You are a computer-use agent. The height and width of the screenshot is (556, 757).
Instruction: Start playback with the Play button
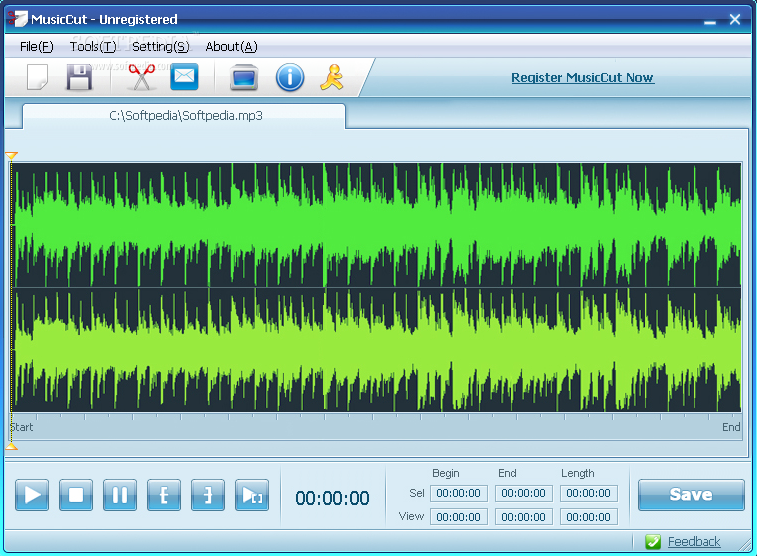coord(32,495)
